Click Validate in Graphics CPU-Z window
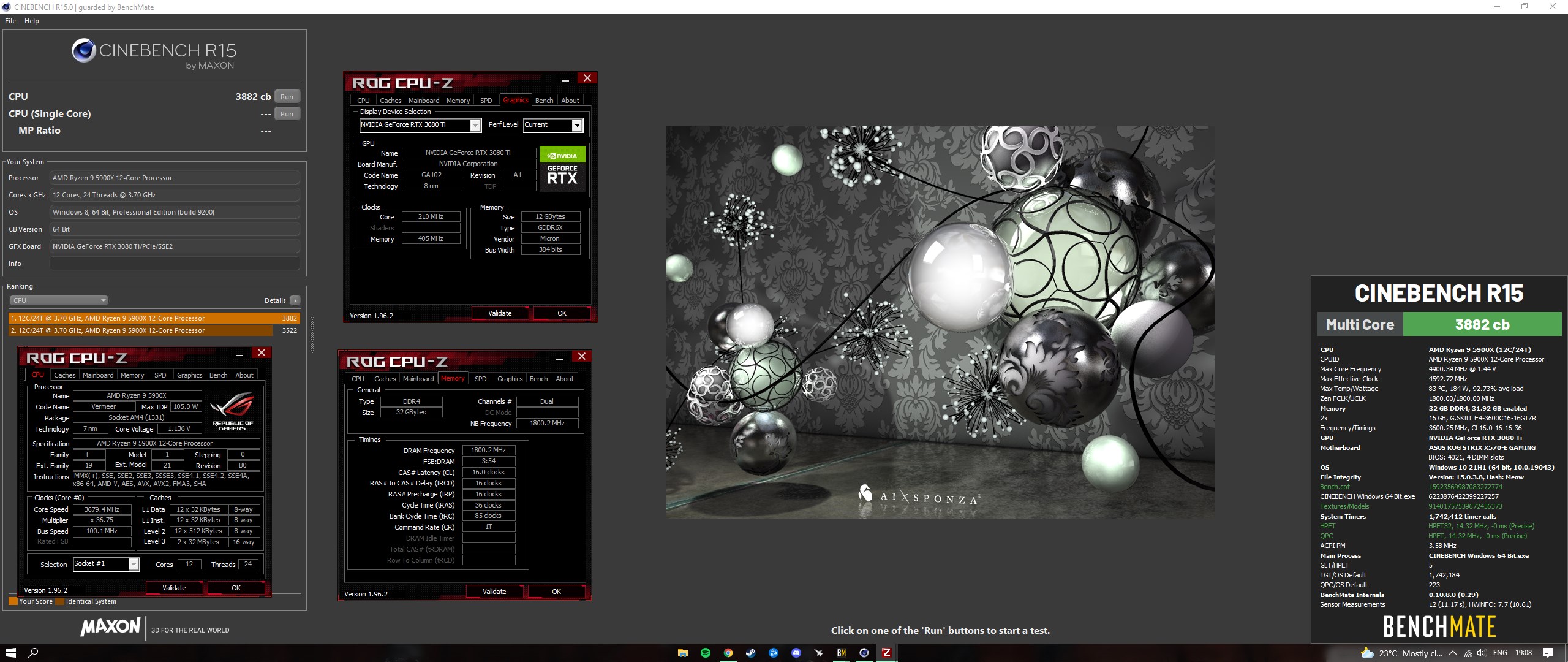The height and width of the screenshot is (662, 1568). pyautogui.click(x=500, y=313)
